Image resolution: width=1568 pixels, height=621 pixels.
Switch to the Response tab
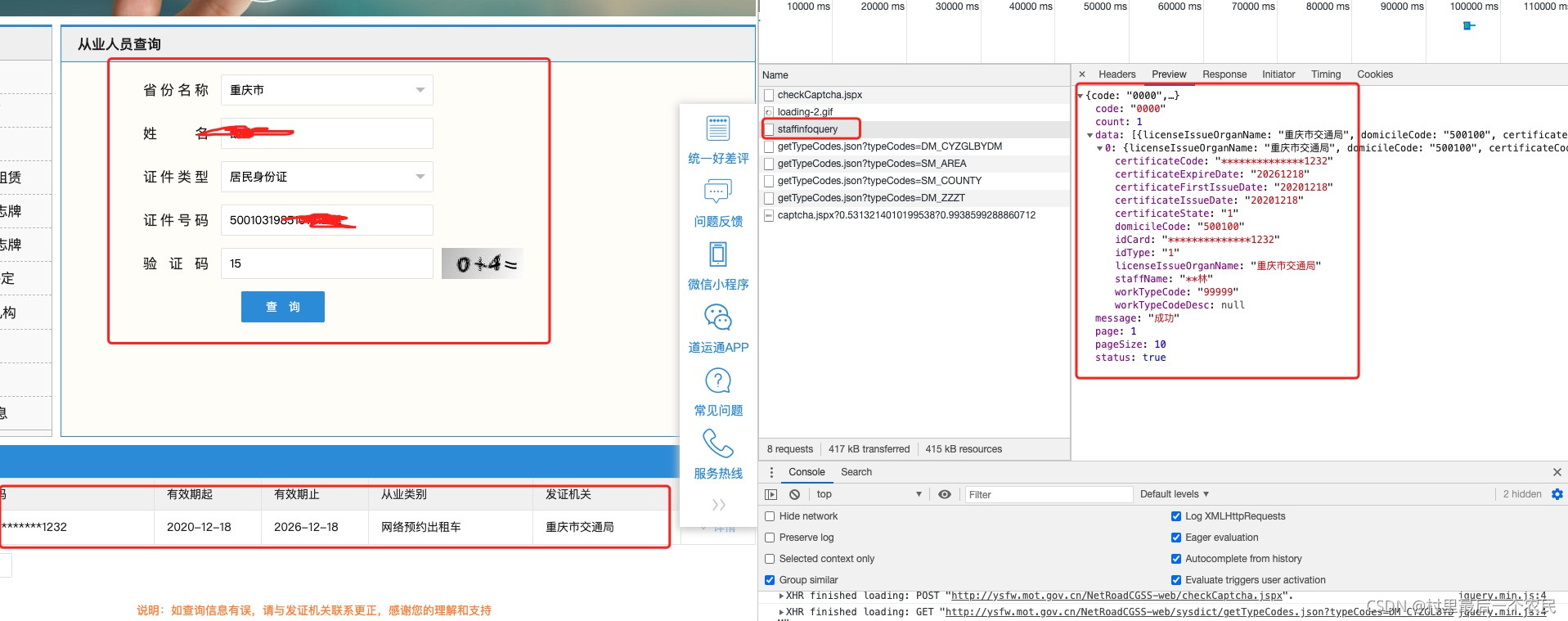1224,74
